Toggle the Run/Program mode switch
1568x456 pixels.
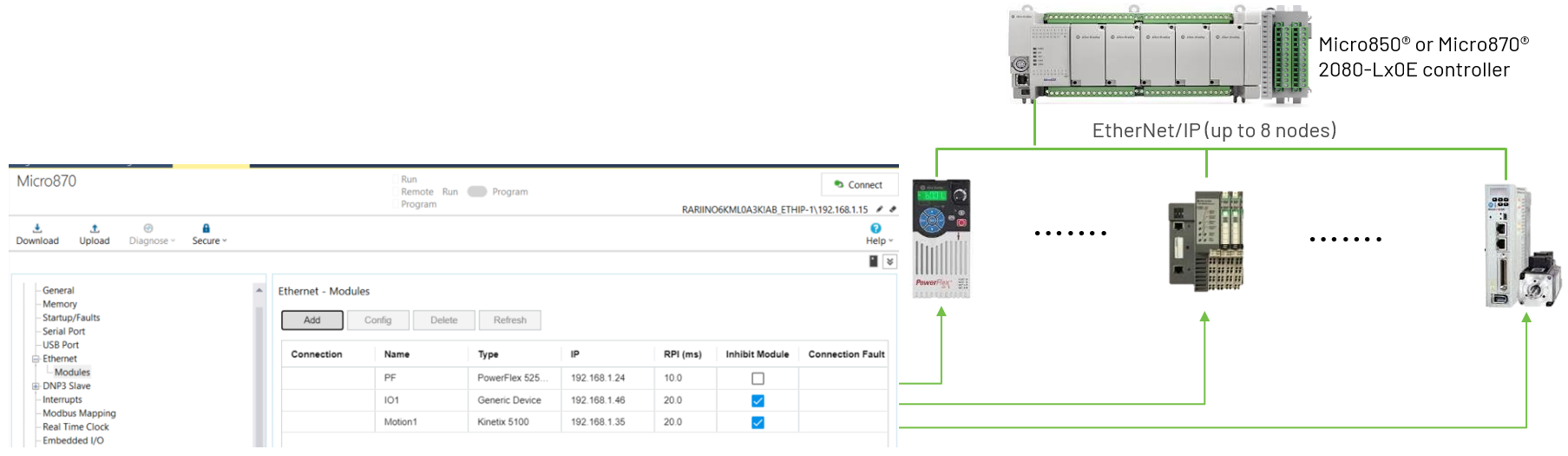click(476, 191)
